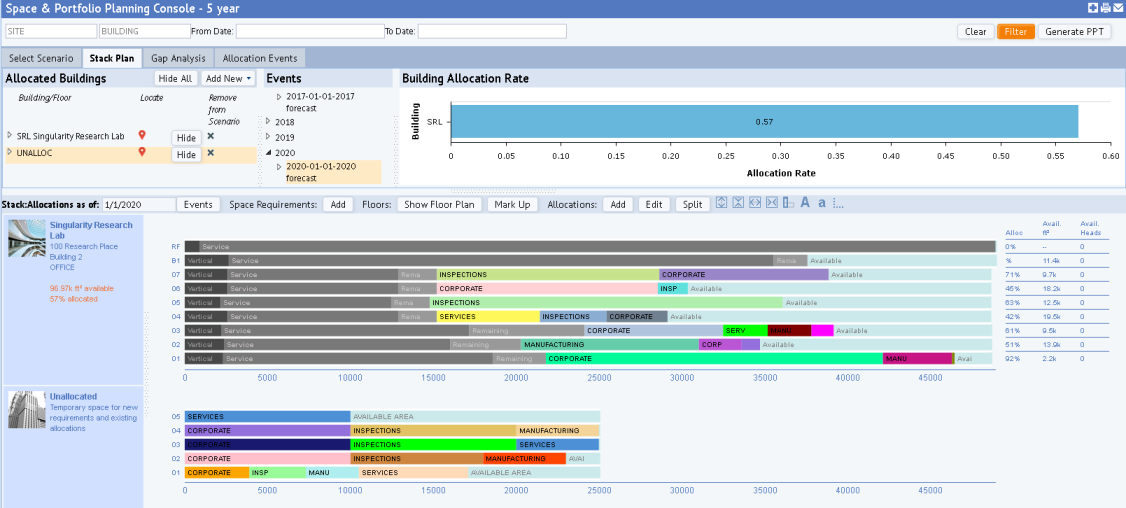The height and width of the screenshot is (508, 1126).
Task: Locate SRL Singularity Research Lab map pin
Action: (x=142, y=135)
